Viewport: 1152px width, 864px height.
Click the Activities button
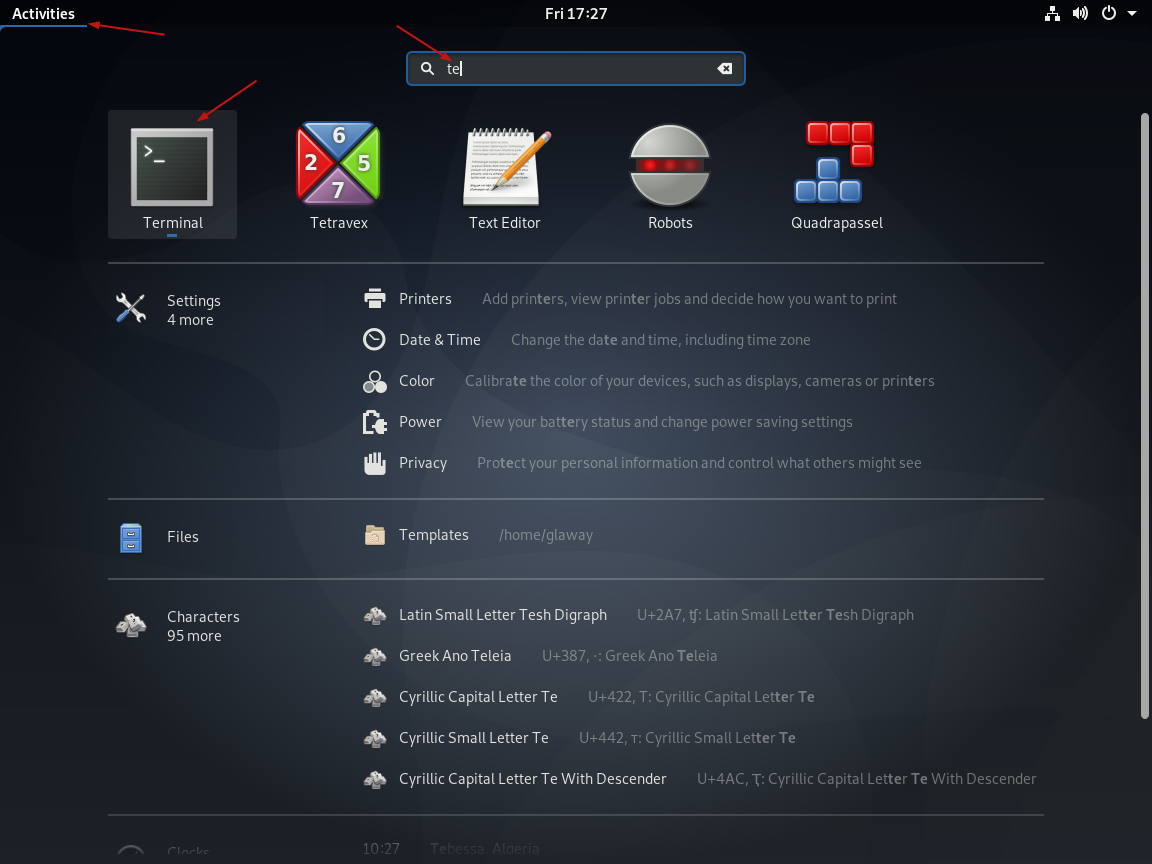pyautogui.click(x=43, y=13)
